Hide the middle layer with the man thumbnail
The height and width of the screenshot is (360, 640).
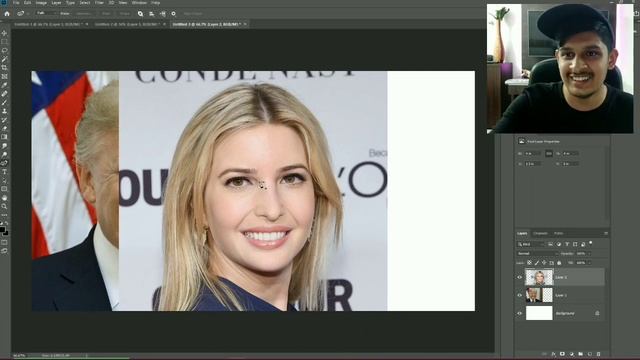coord(520,295)
